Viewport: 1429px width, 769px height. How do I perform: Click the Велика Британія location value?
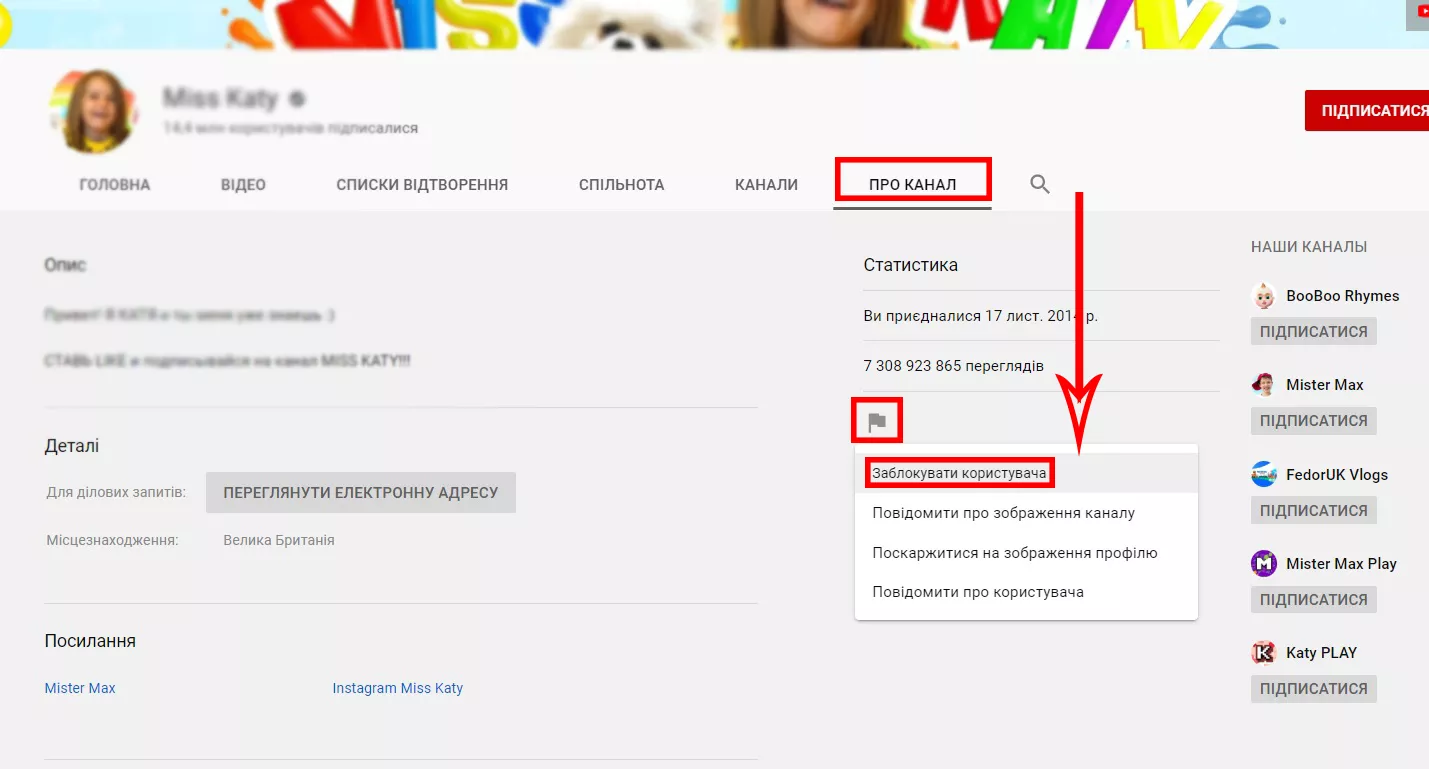pyautogui.click(x=279, y=540)
